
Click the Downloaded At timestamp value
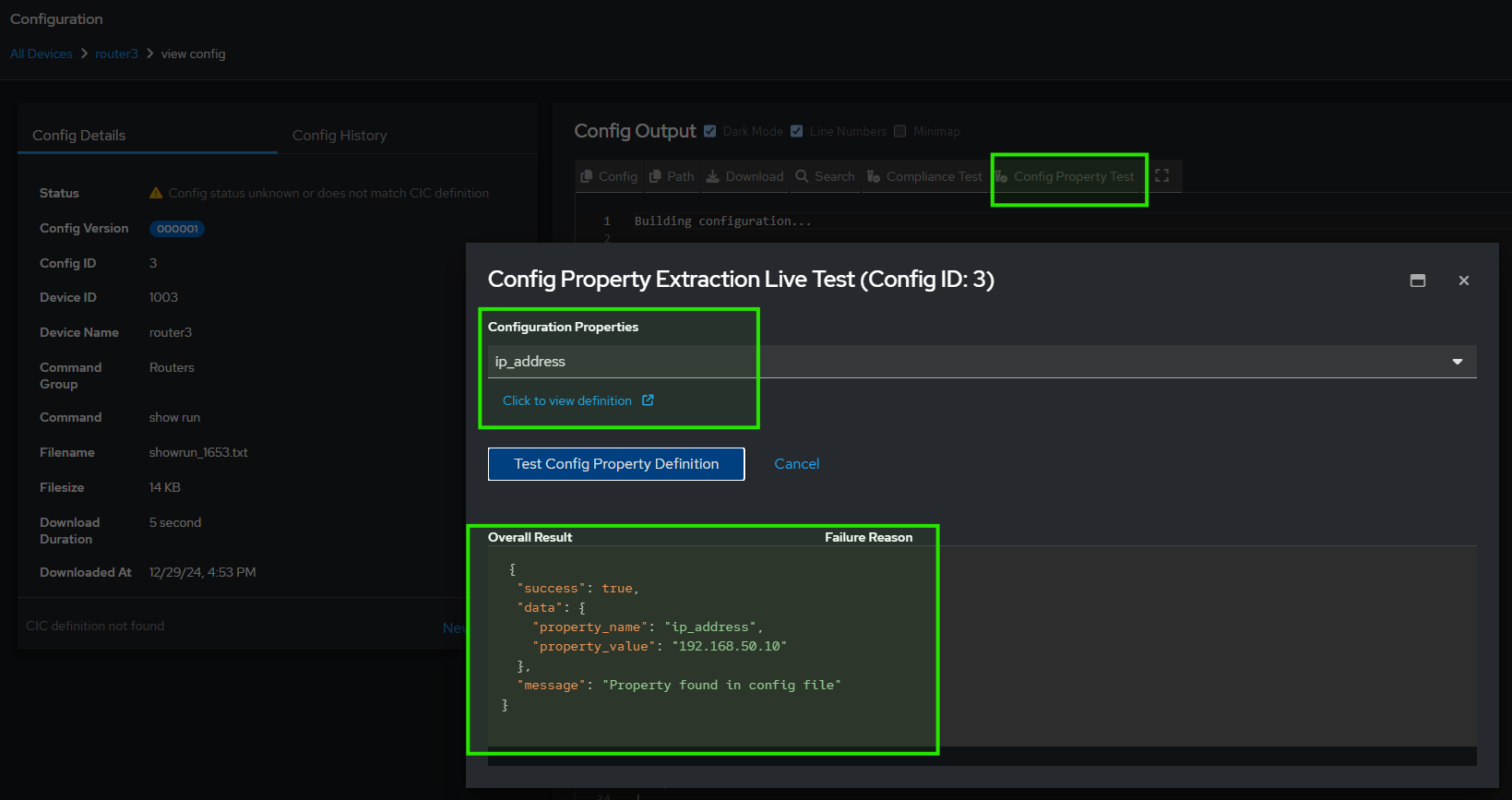point(203,572)
